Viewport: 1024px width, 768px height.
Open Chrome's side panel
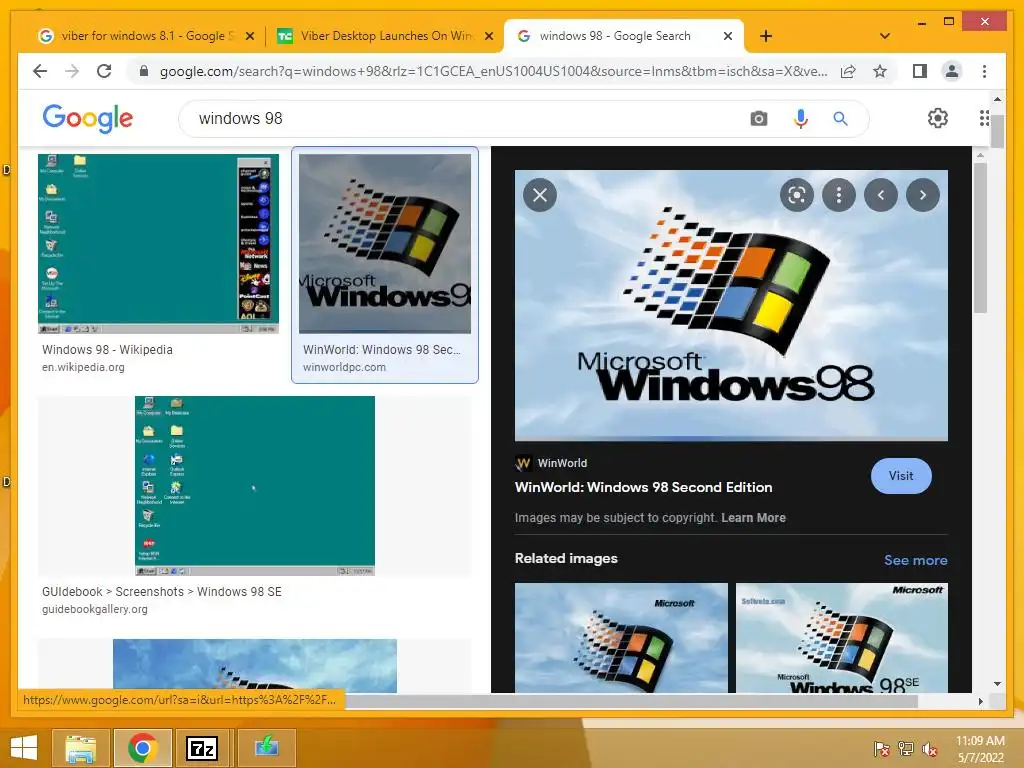(x=920, y=71)
